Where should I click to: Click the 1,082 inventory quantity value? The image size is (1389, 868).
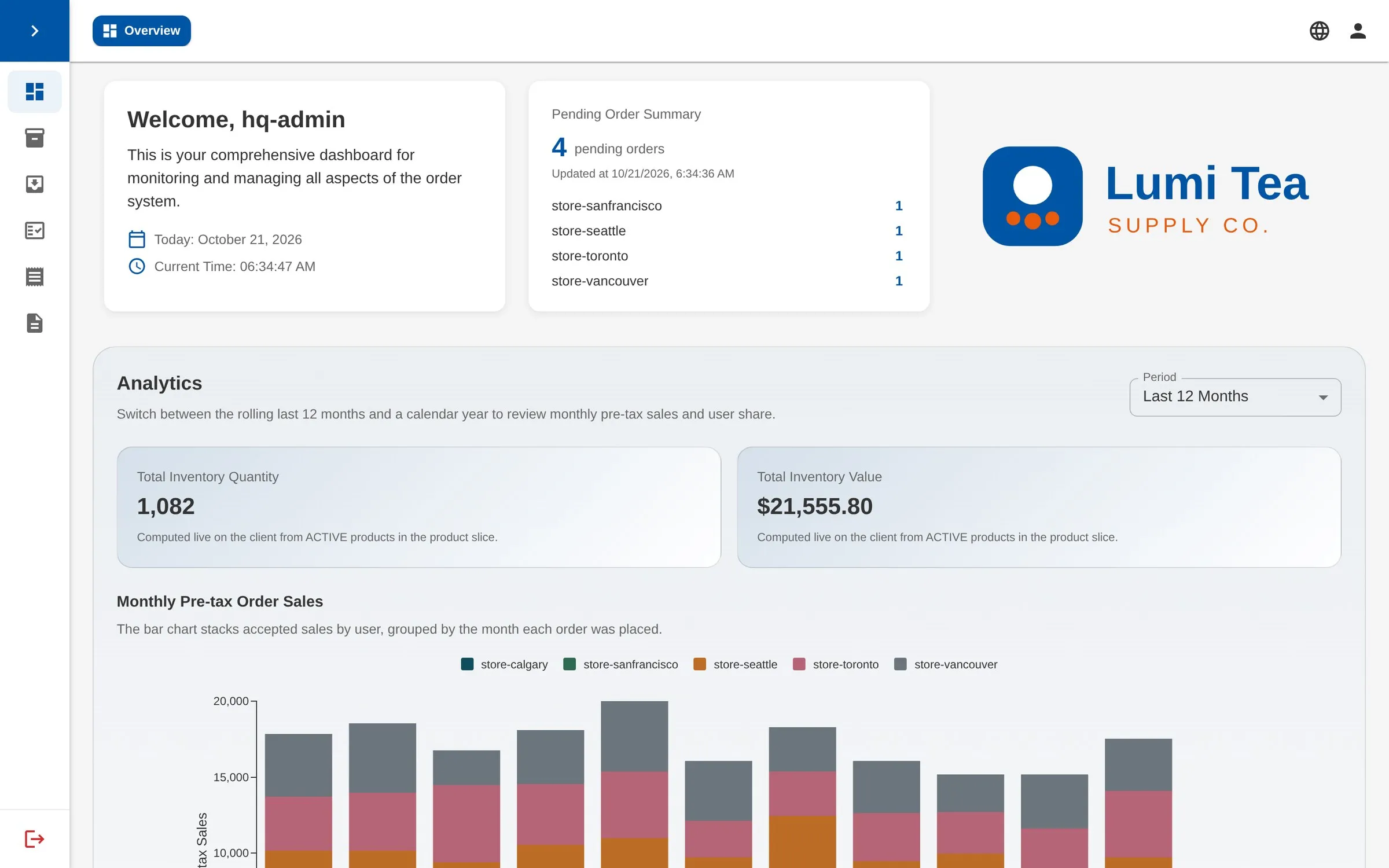point(166,506)
